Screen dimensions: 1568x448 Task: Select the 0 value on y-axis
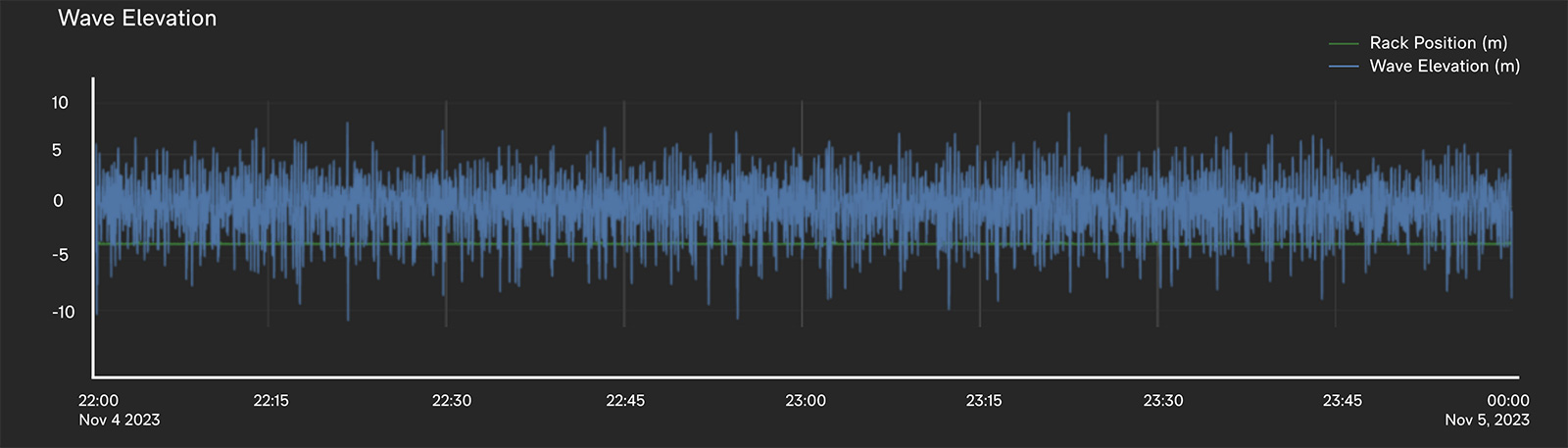[x=58, y=201]
